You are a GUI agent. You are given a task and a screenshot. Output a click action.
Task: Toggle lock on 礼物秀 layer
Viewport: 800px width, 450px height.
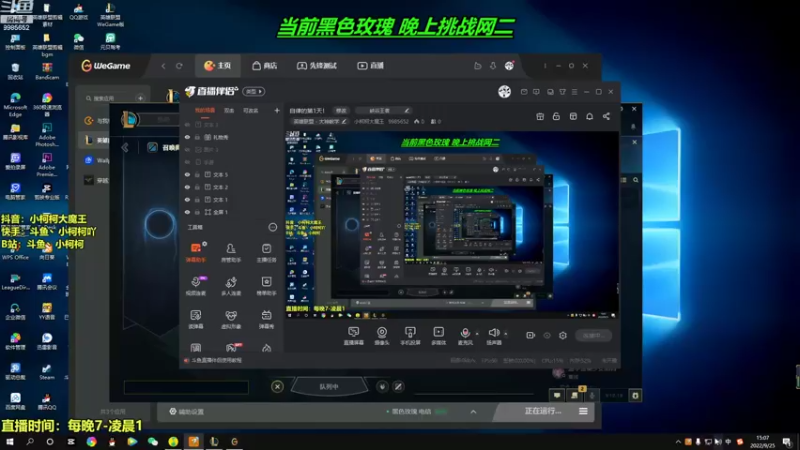[x=197, y=137]
